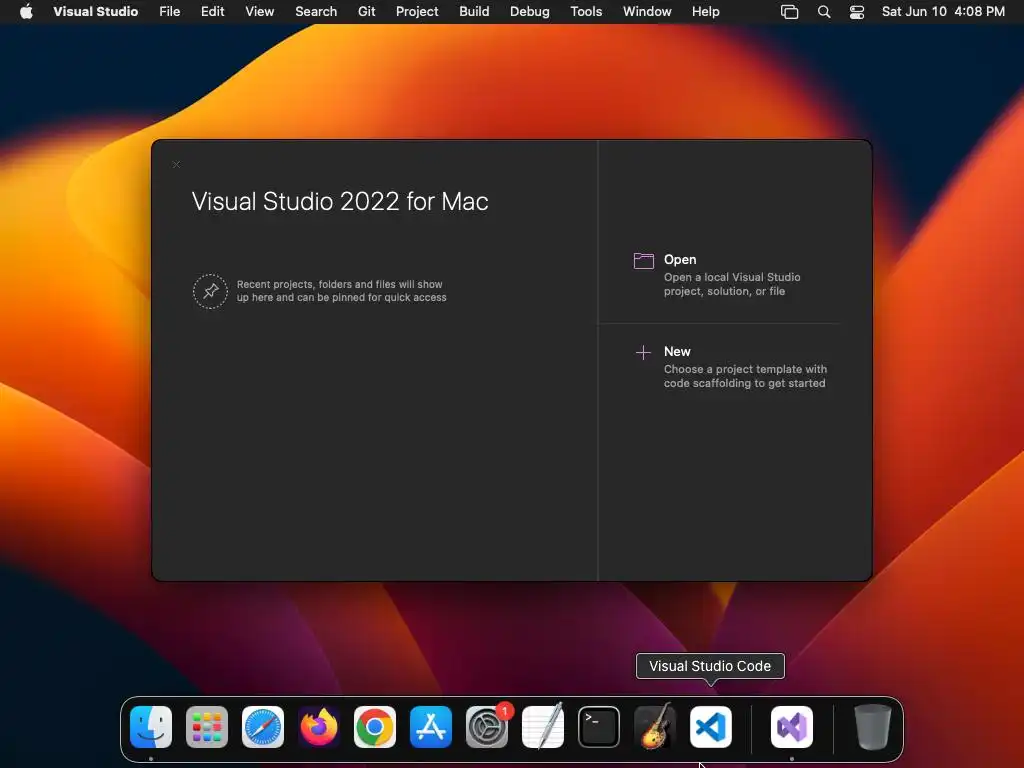Open TextEdit from the Dock
The width and height of the screenshot is (1024, 768).
point(543,726)
